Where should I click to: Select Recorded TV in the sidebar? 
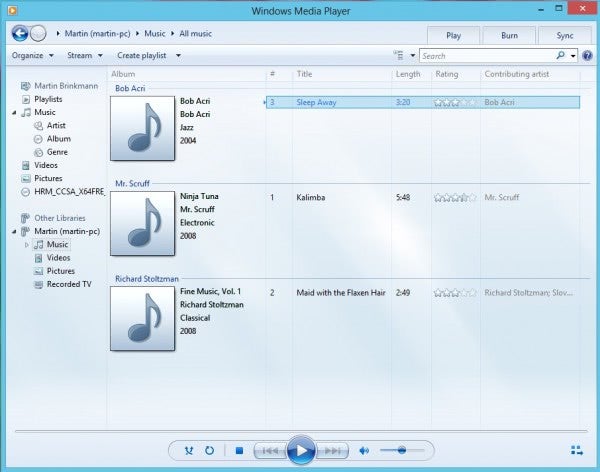pyautogui.click(x=69, y=284)
